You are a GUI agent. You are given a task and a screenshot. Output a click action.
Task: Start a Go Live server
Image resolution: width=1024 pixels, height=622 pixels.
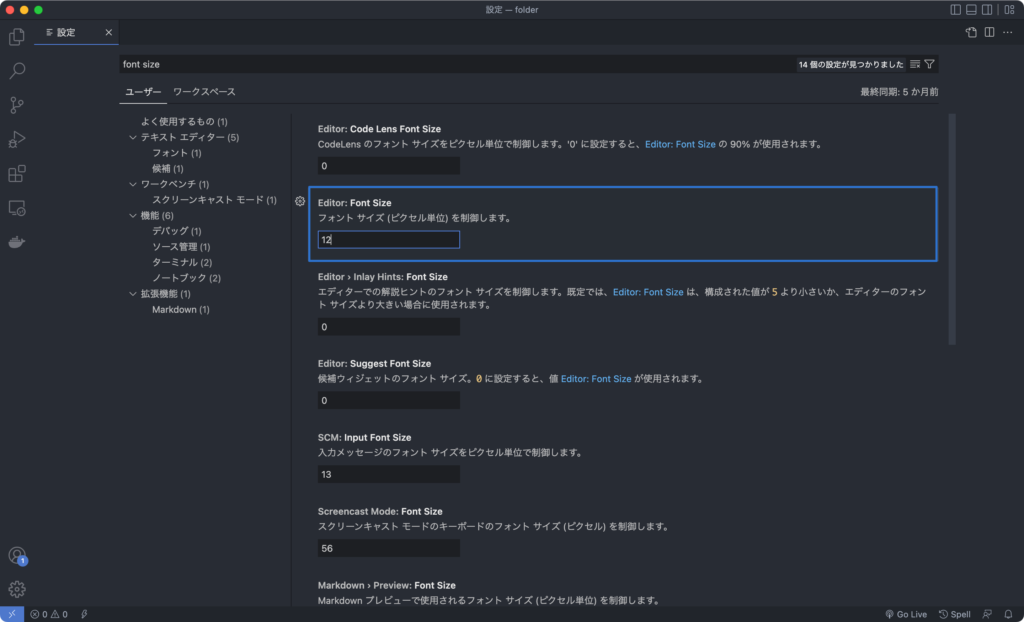[908, 614]
